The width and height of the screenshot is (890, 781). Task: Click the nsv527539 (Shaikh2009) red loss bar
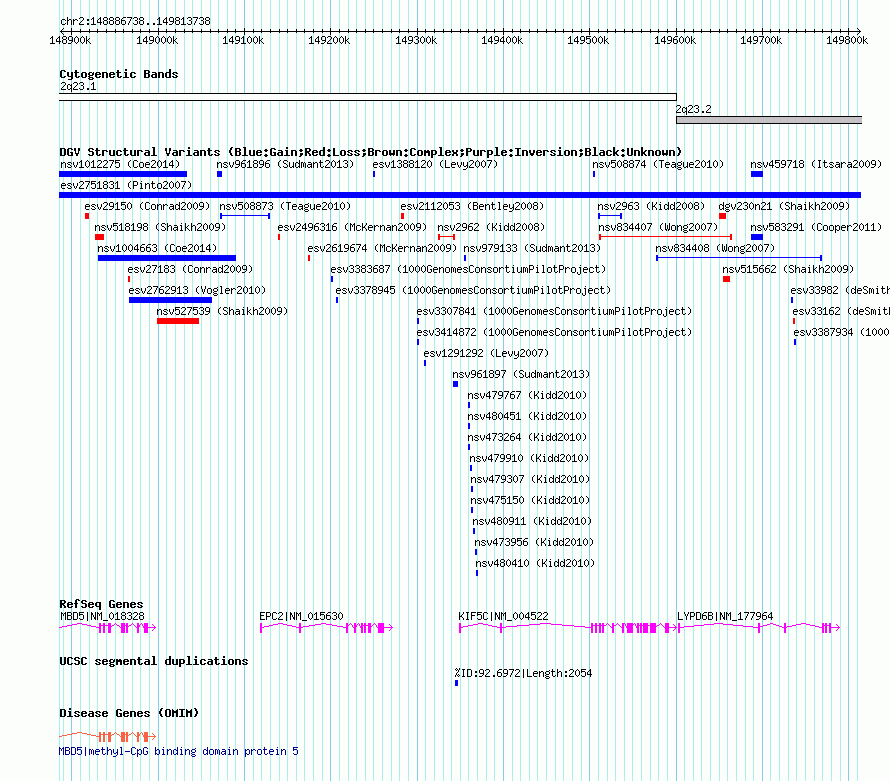[178, 321]
